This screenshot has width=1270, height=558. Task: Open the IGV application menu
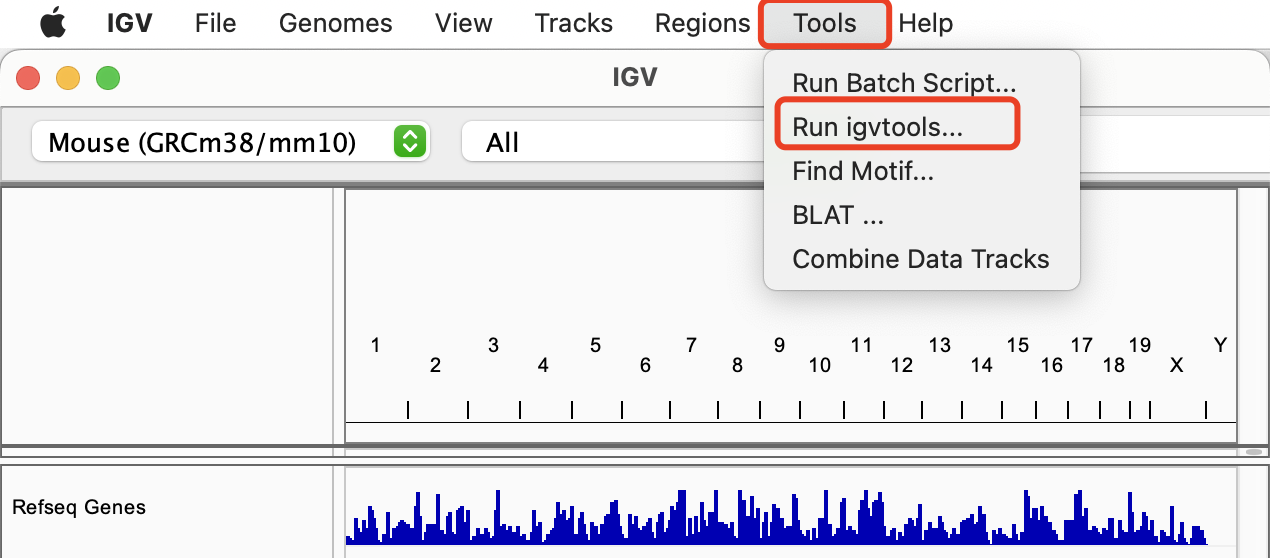click(x=130, y=23)
